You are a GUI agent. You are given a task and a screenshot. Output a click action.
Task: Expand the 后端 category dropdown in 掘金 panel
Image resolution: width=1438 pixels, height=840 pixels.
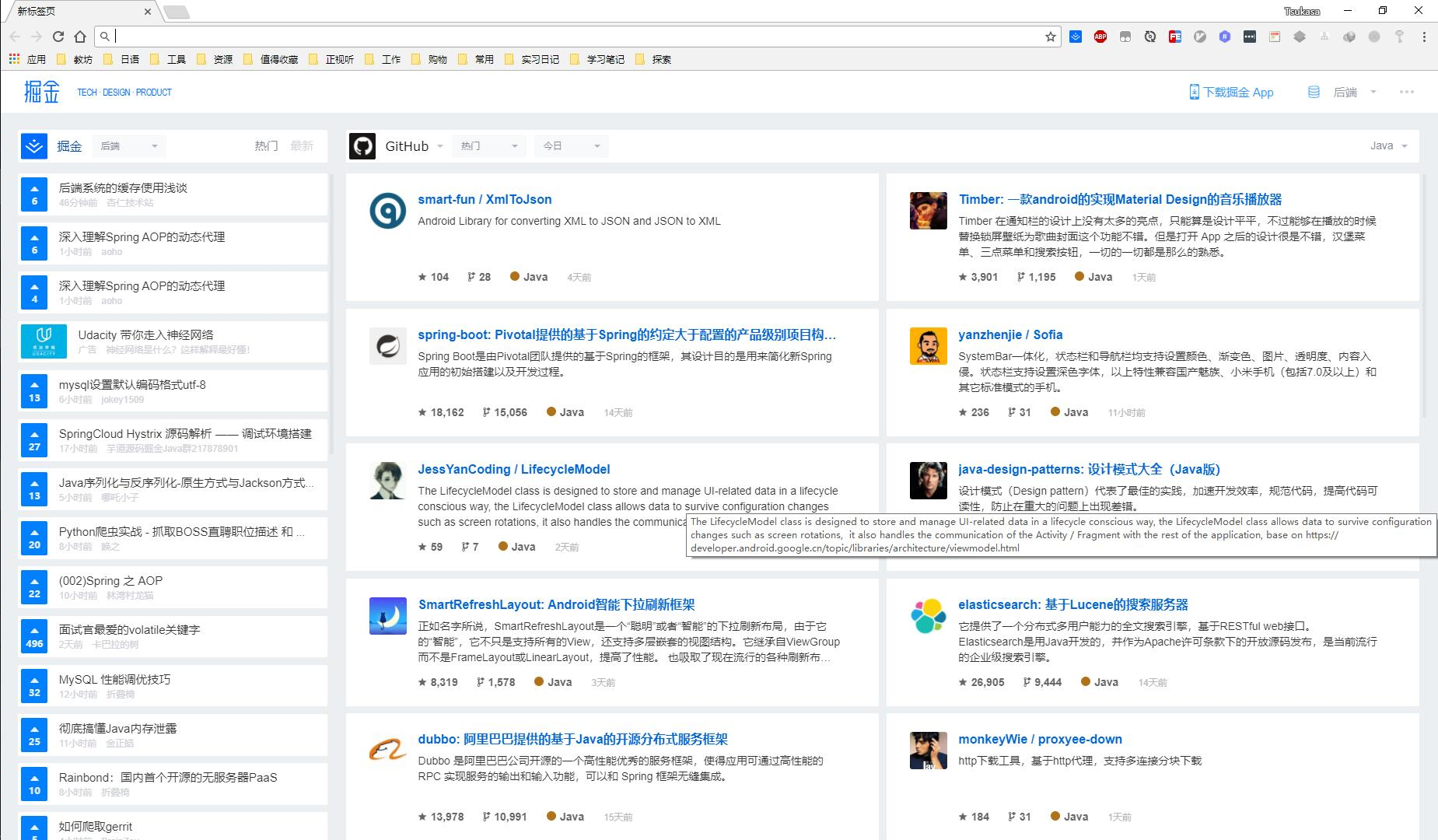(129, 146)
